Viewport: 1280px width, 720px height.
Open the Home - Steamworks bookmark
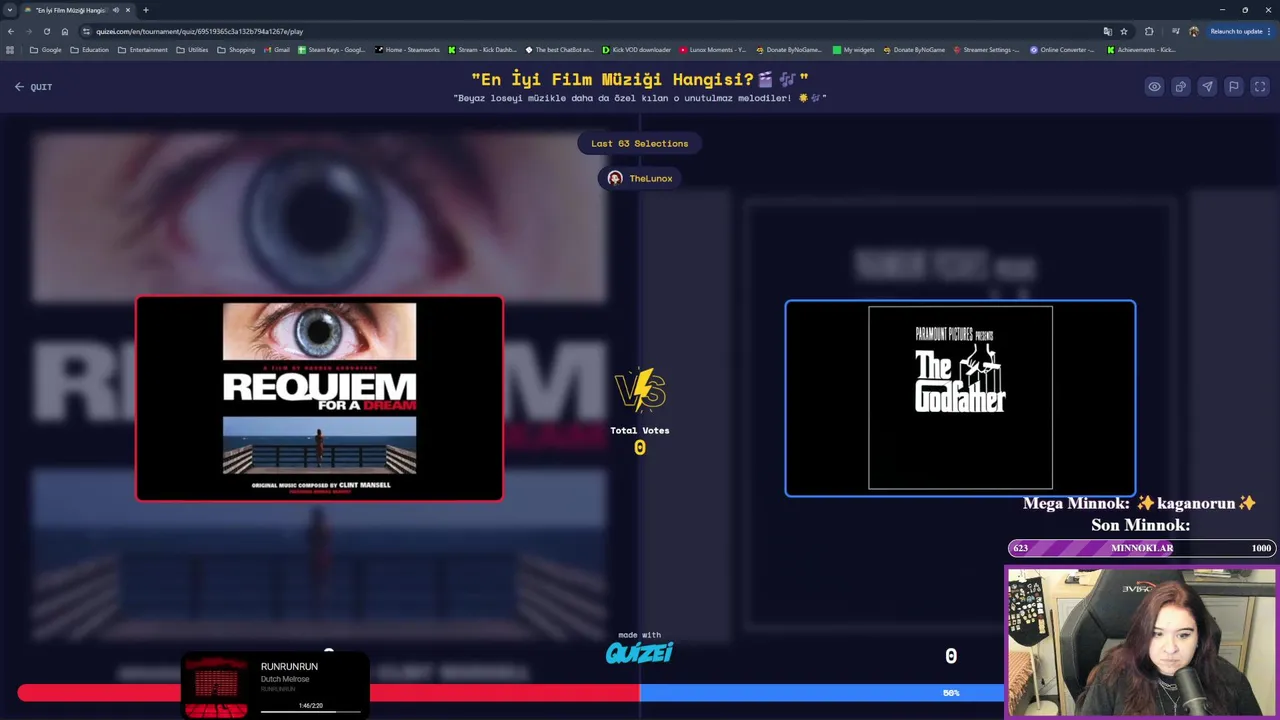point(407,50)
